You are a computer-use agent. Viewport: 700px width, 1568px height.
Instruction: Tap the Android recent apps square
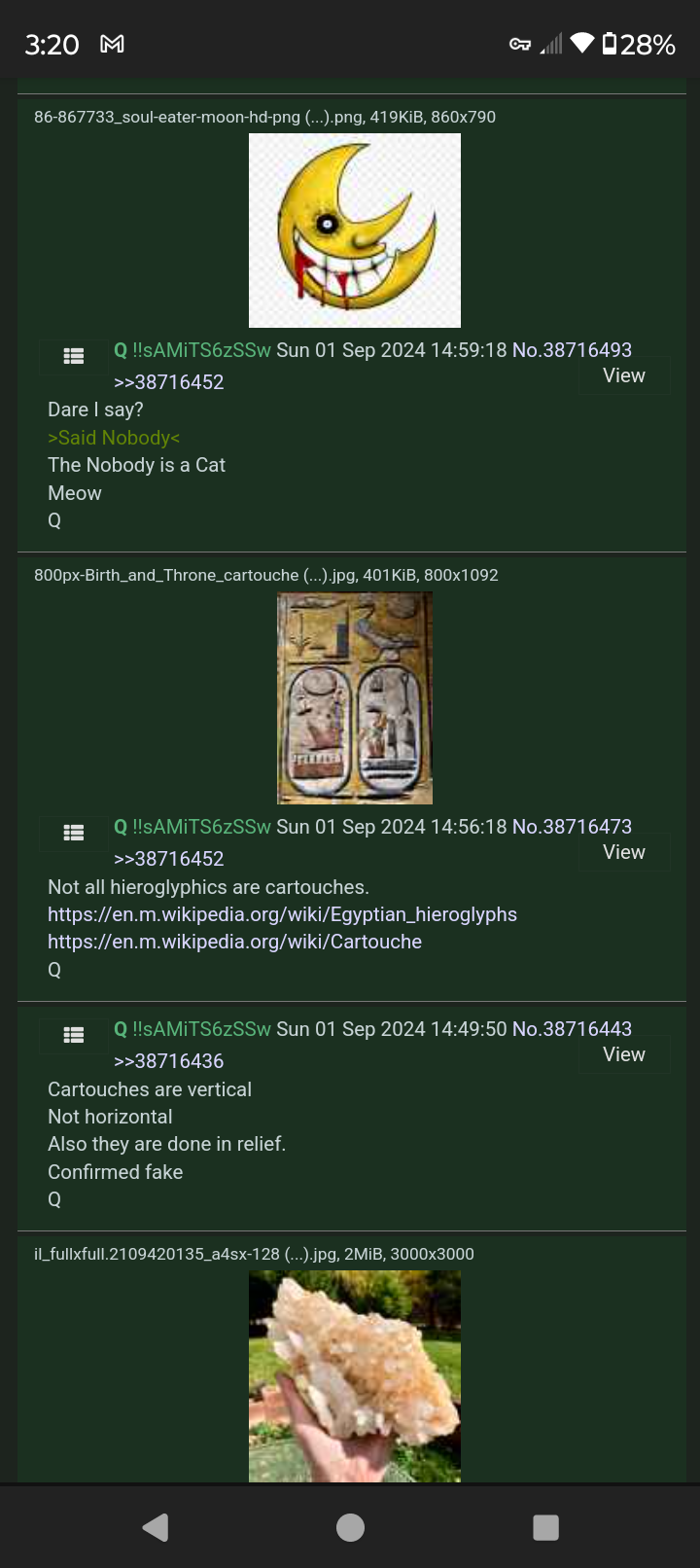tap(545, 1527)
